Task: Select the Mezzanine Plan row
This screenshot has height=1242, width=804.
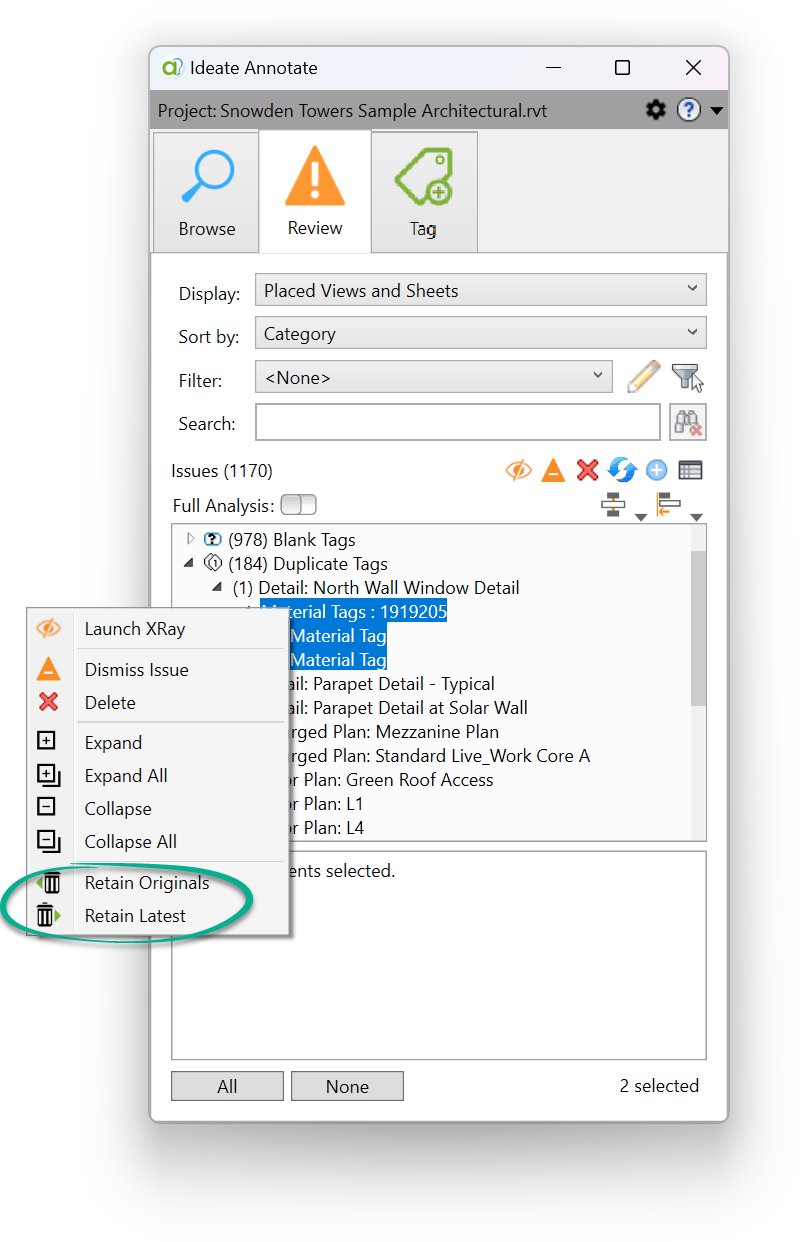Action: [x=394, y=731]
